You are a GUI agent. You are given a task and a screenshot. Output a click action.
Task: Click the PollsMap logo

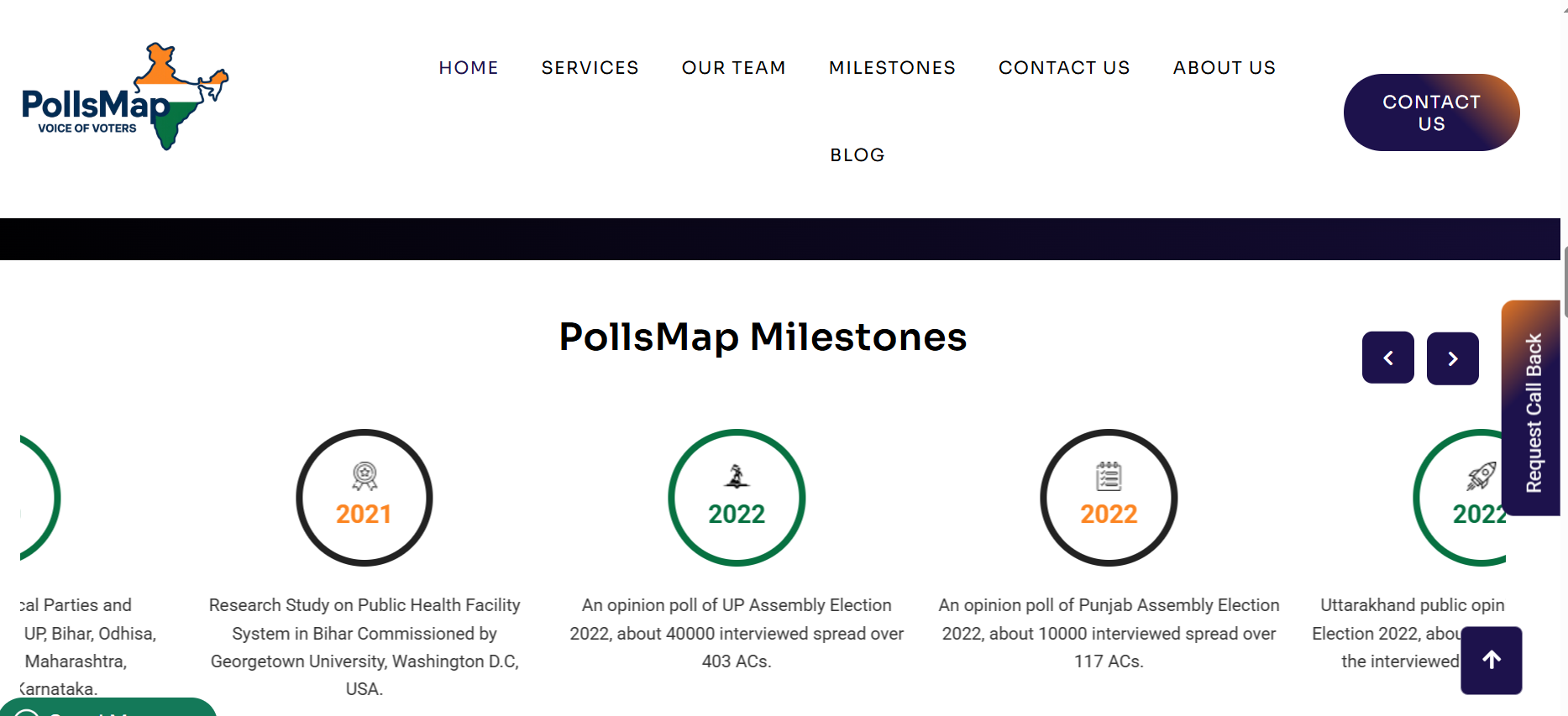(125, 97)
